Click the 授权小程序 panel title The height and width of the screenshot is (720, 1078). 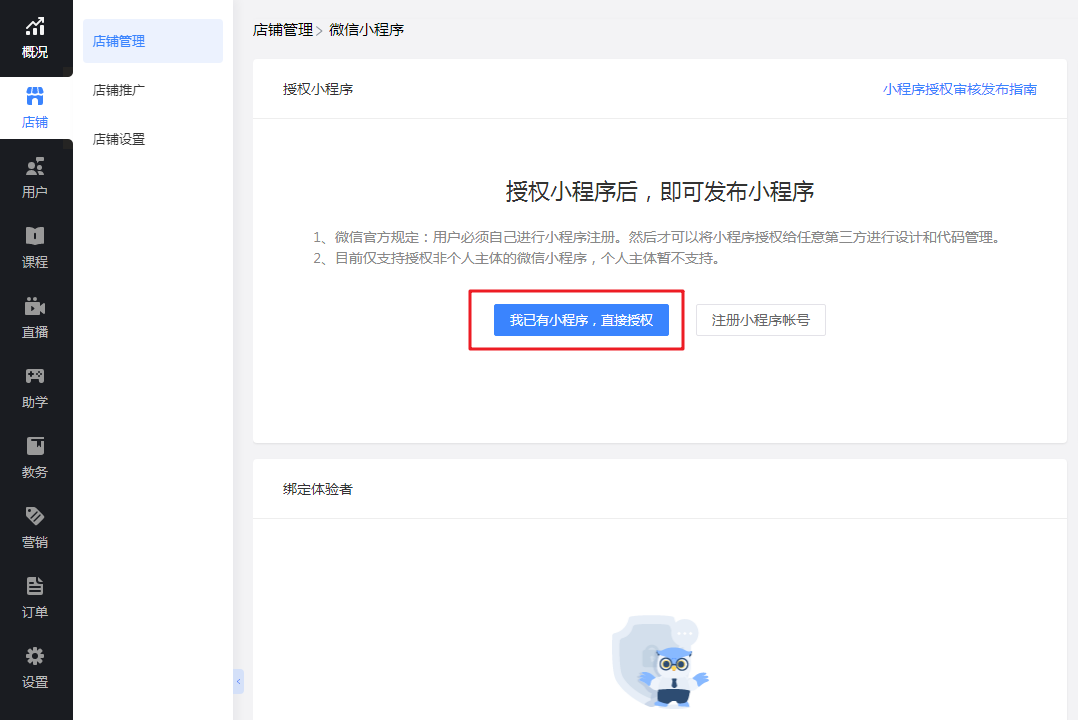318,89
